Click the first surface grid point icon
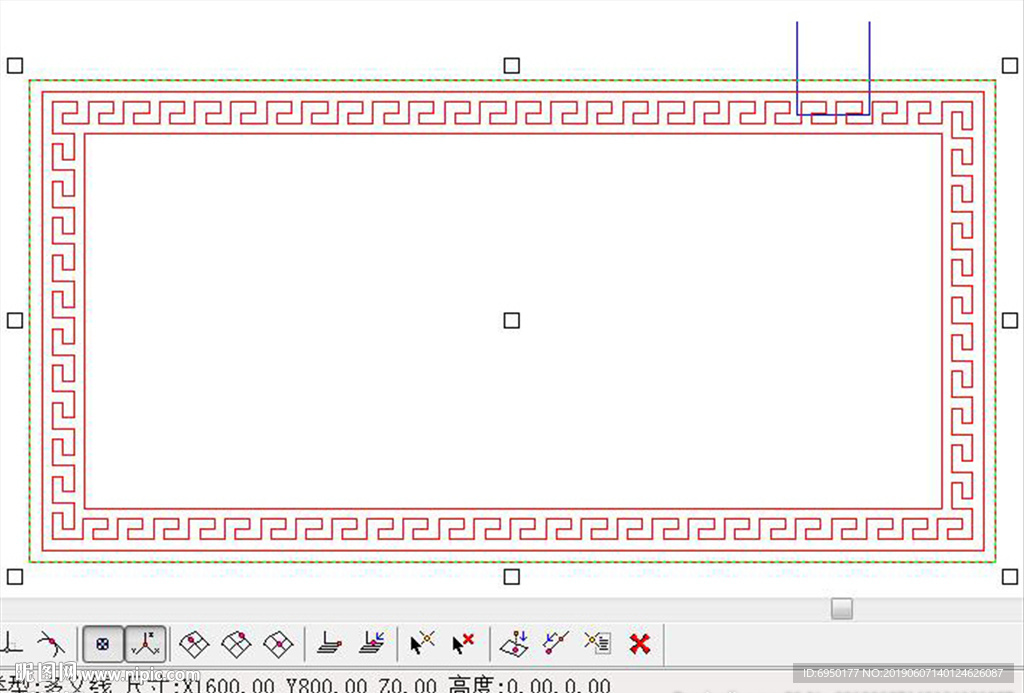Screen dimensions: 1024x693 click(194, 644)
